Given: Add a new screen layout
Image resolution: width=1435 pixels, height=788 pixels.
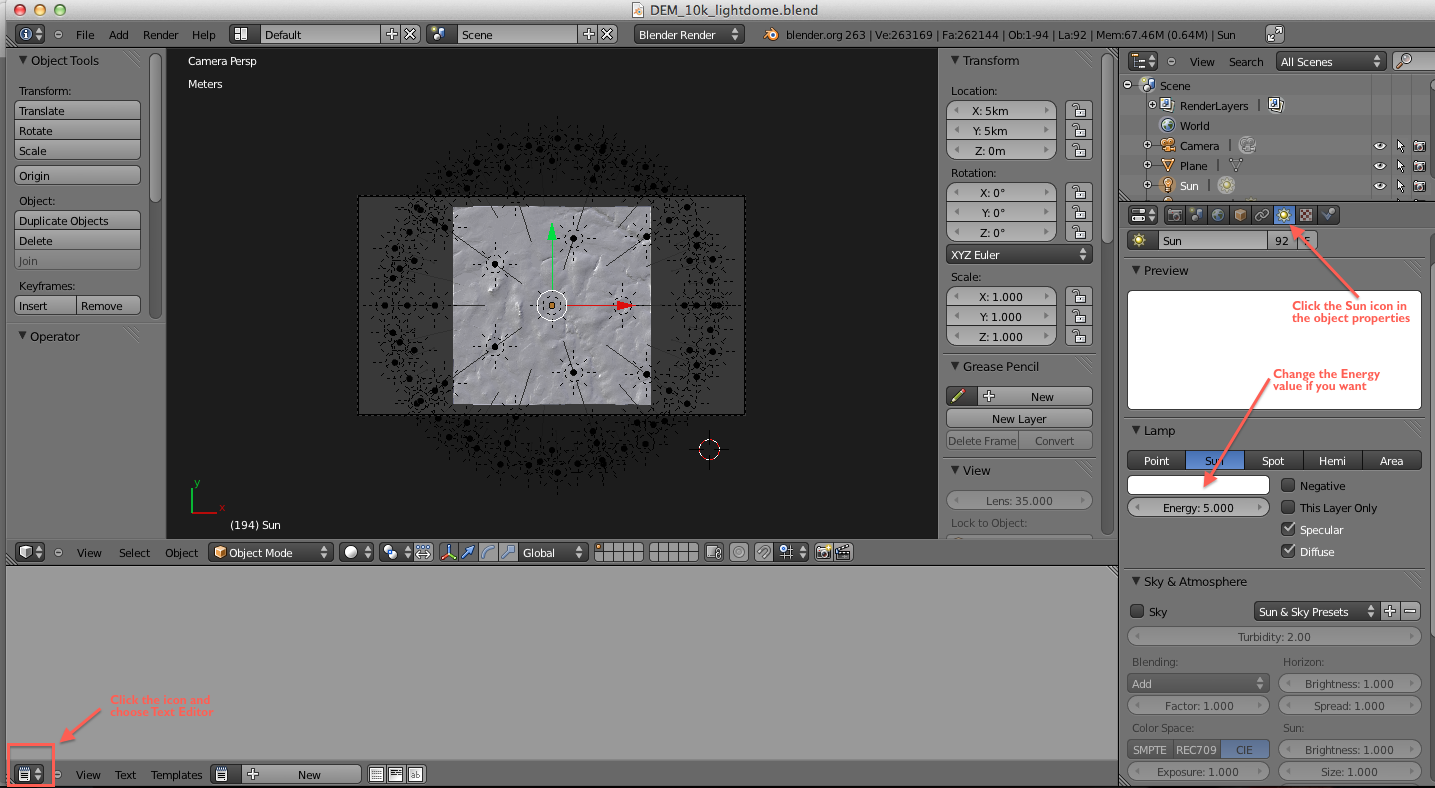Looking at the screenshot, I should 391,34.
